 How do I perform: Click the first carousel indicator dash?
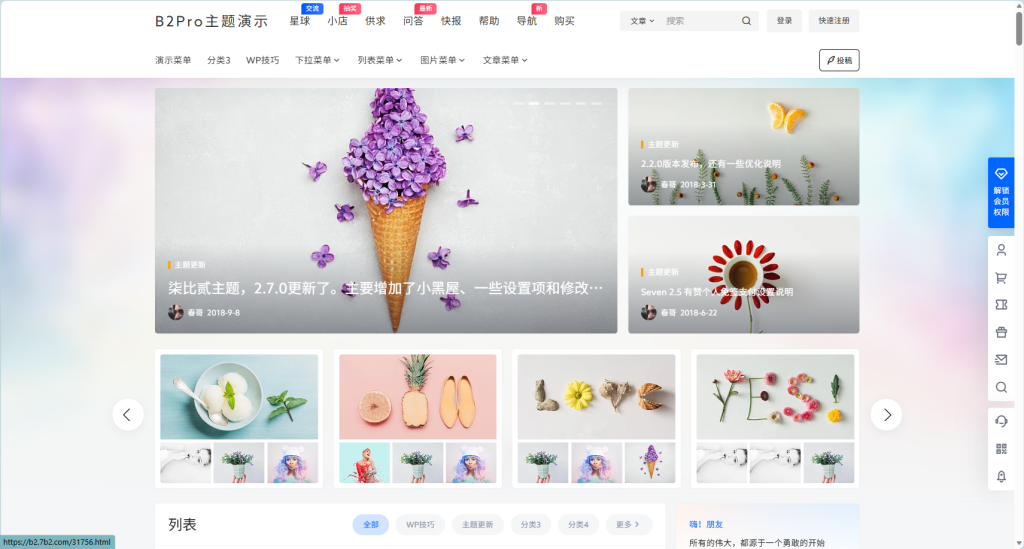(519, 103)
